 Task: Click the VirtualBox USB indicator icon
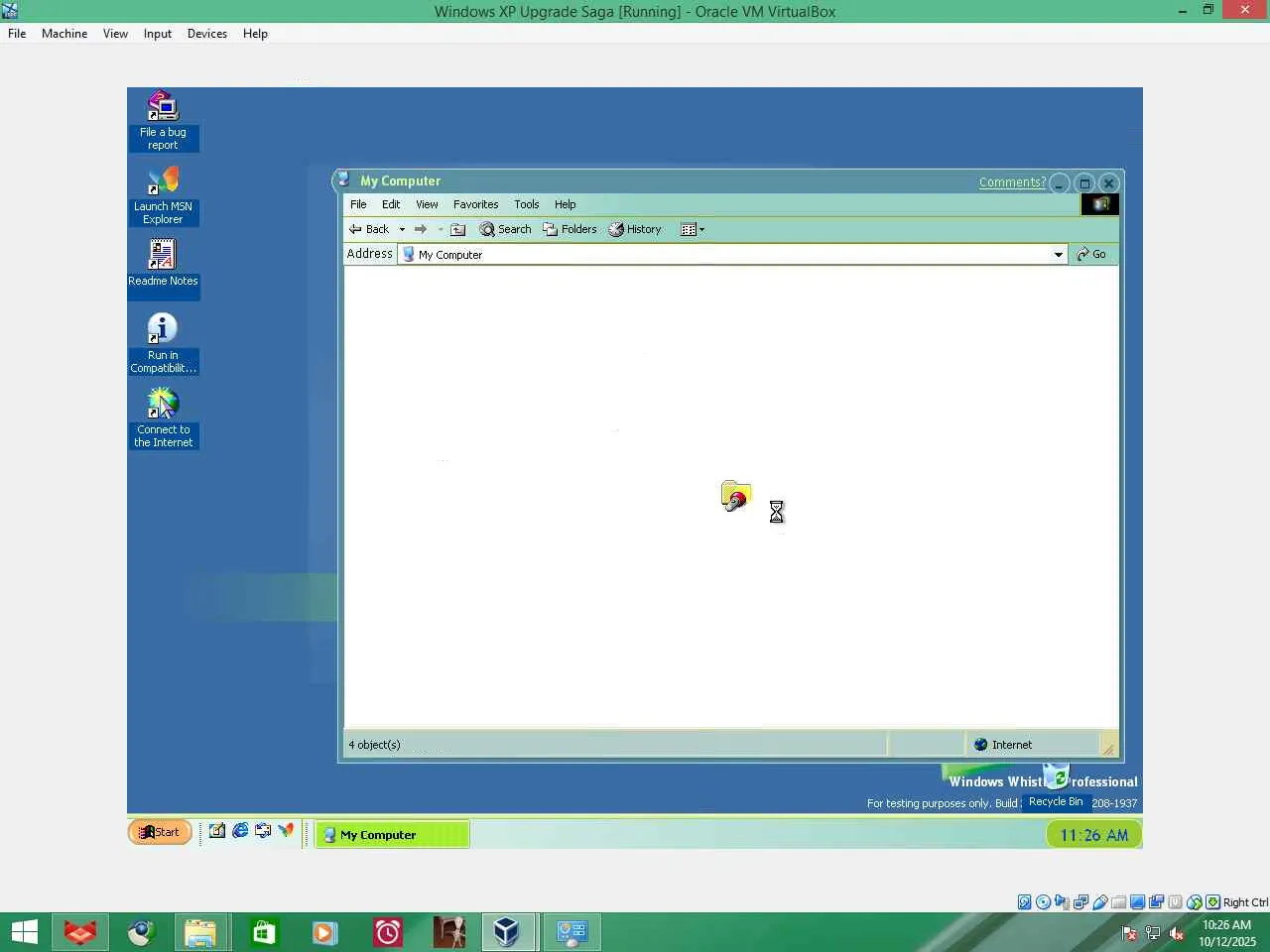1100,902
